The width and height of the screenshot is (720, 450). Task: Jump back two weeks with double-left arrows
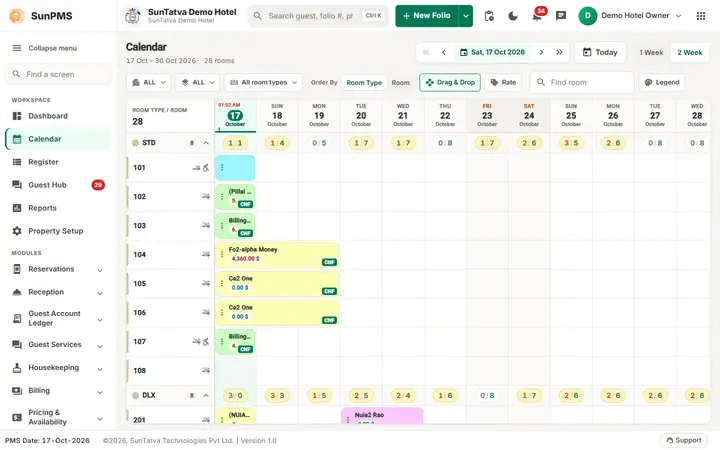coord(426,52)
